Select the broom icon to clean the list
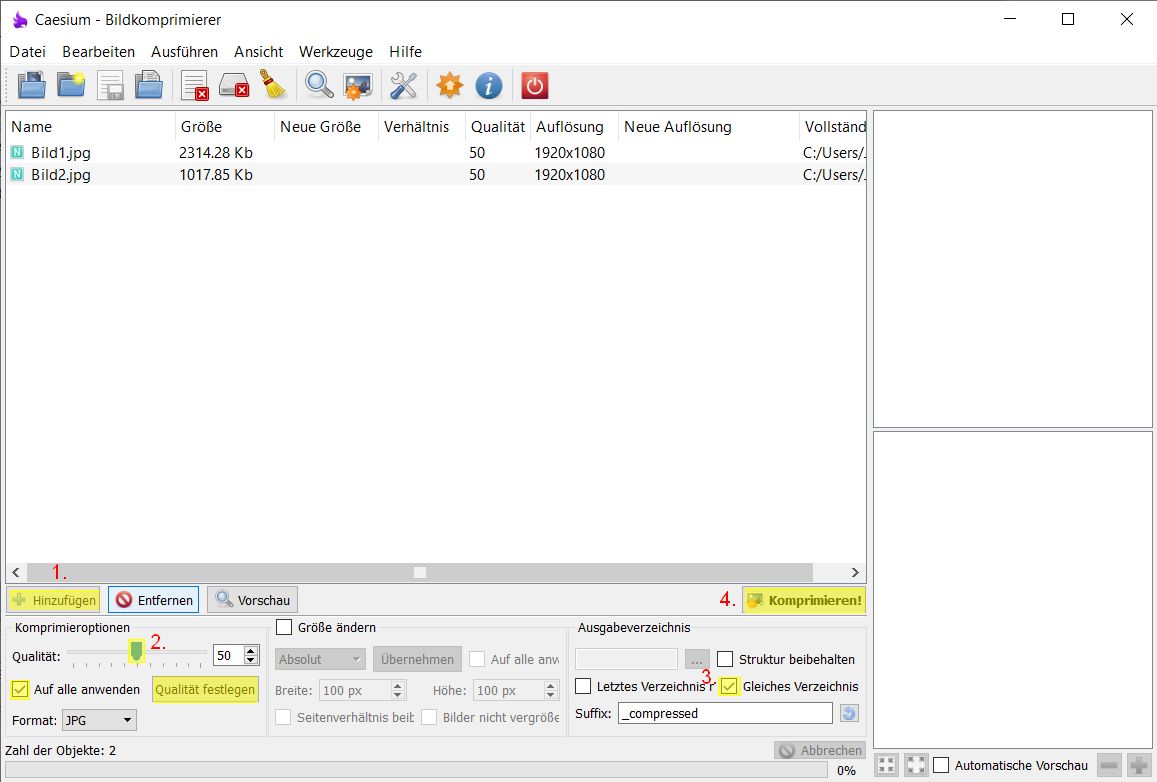 (274, 85)
